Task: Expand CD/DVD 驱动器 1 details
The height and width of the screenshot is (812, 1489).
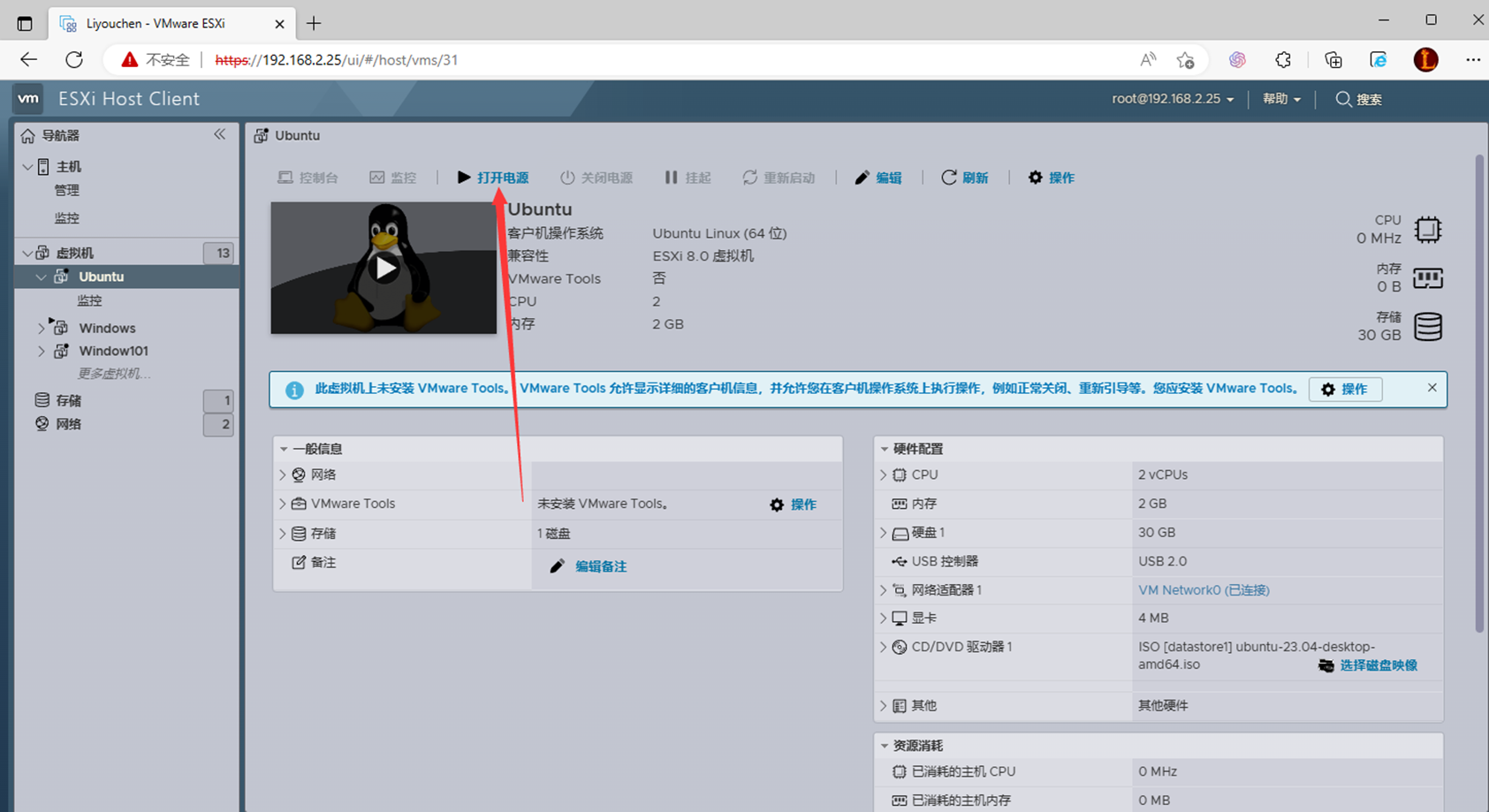Action: pyautogui.click(x=883, y=647)
